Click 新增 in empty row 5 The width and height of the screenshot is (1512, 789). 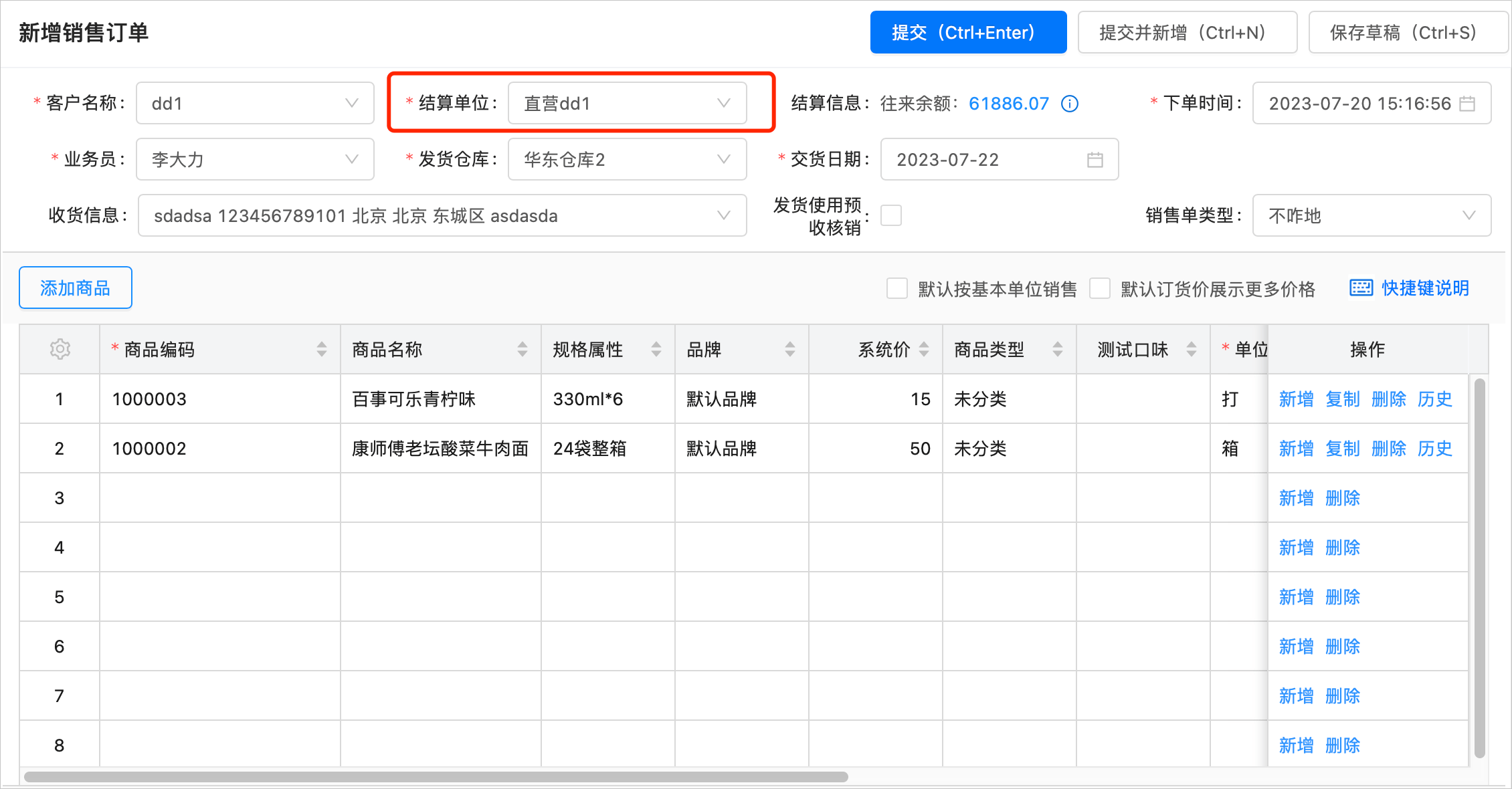tap(1297, 597)
